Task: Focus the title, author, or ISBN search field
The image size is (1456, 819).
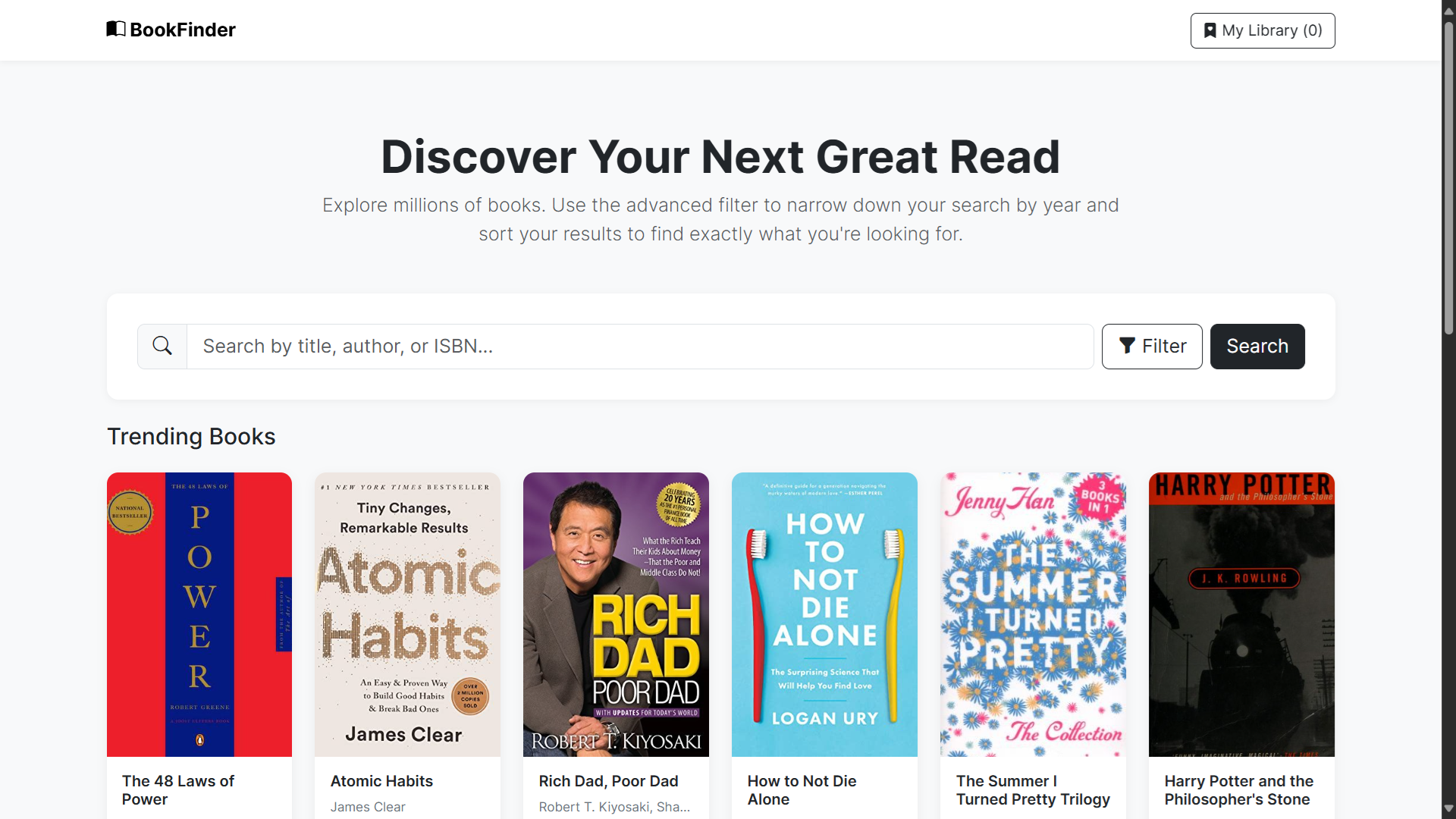Action: [640, 347]
